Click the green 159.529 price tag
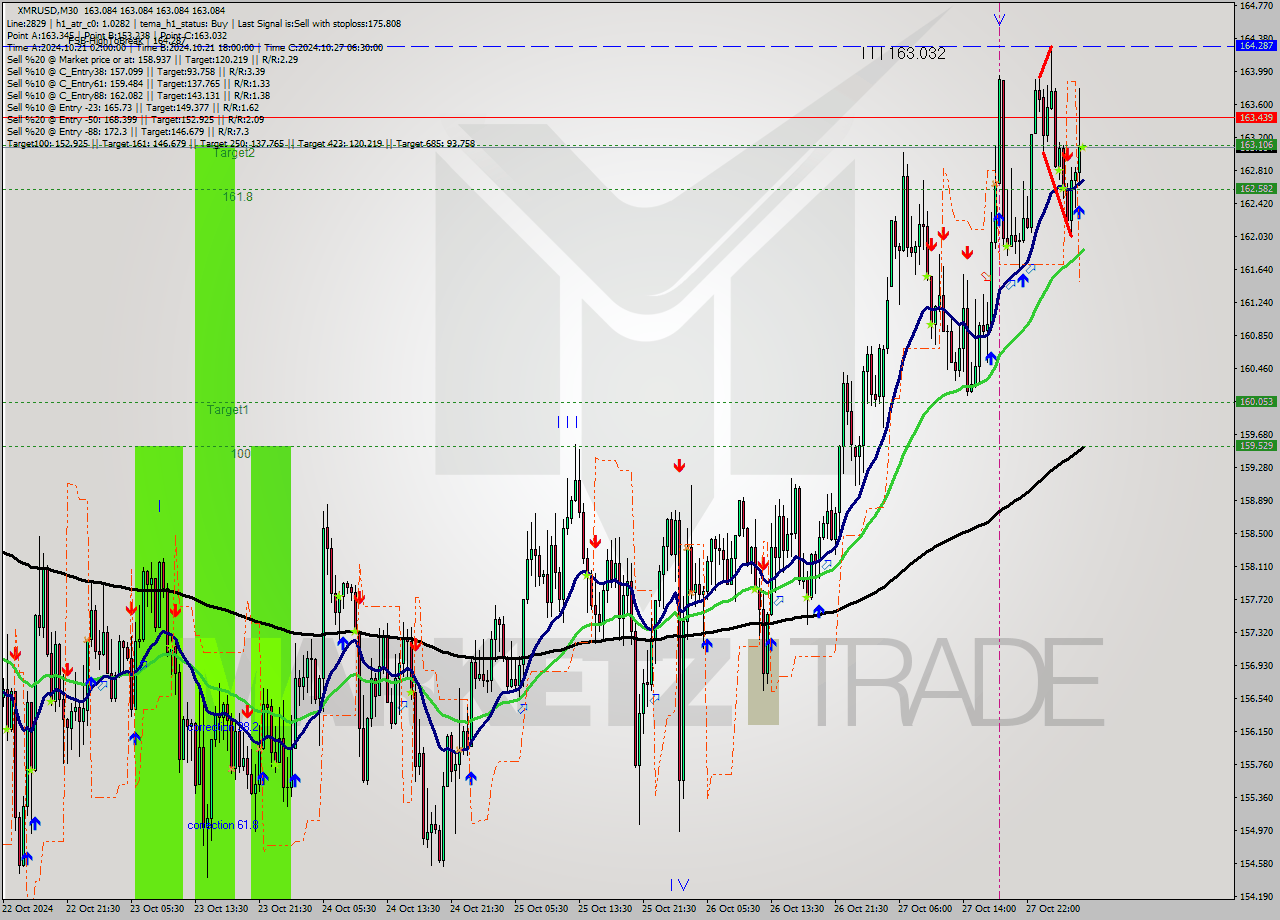 point(1256,445)
